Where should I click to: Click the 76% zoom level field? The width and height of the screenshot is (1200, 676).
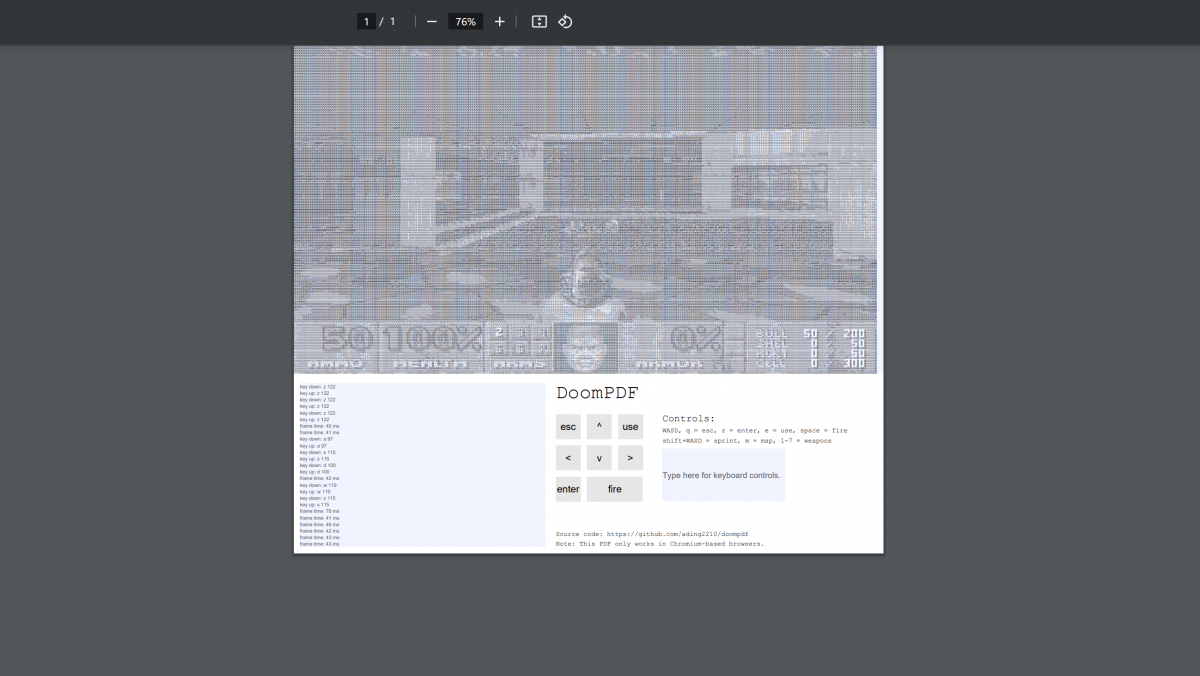(465, 21)
